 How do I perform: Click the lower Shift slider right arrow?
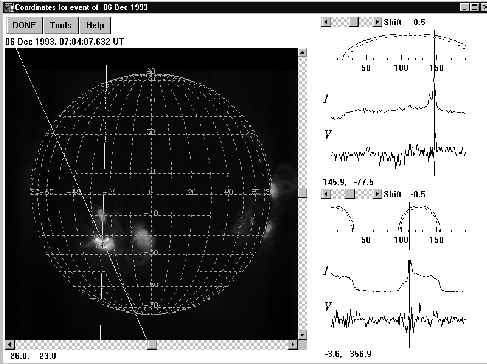377,194
